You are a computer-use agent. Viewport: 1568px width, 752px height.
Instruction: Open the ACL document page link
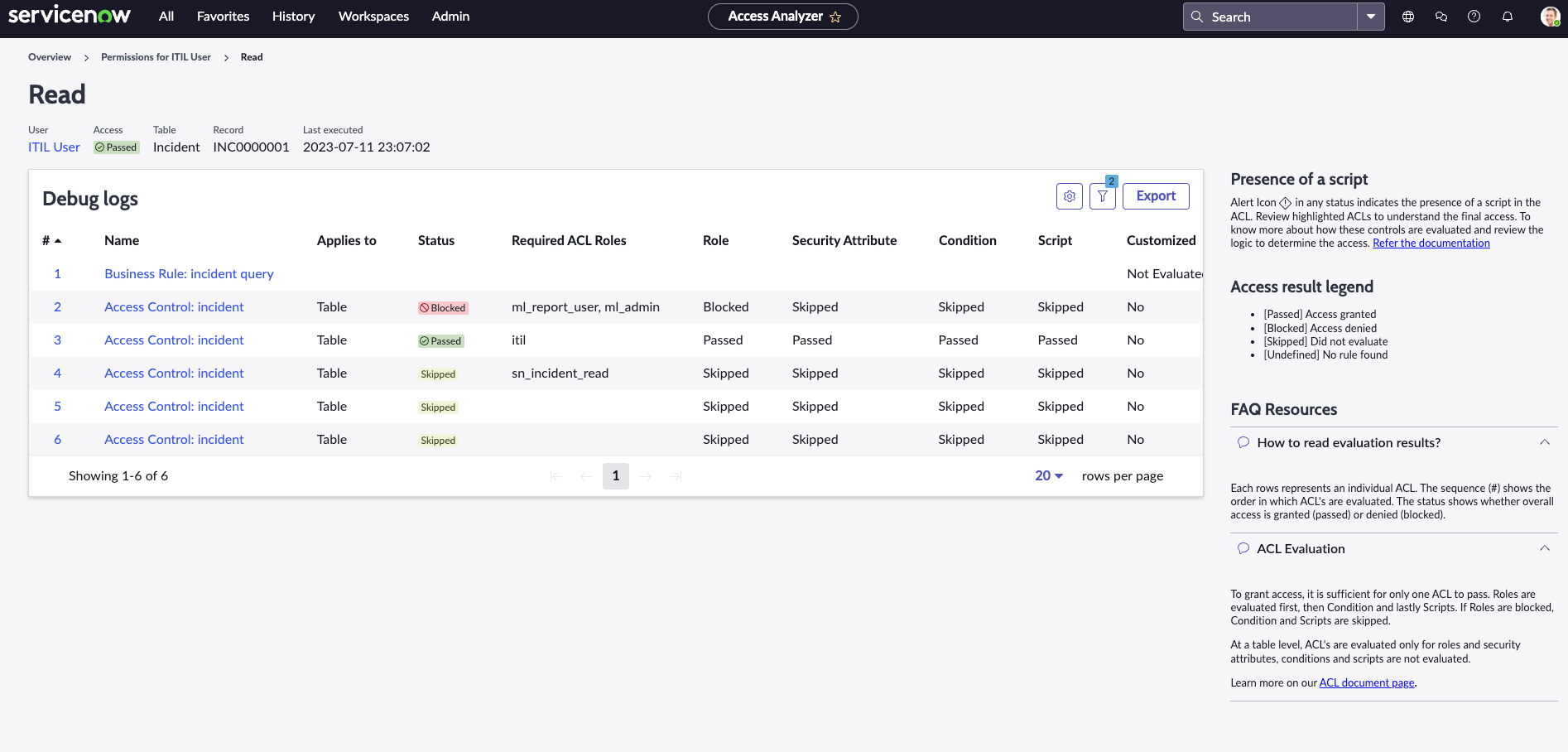[1367, 683]
